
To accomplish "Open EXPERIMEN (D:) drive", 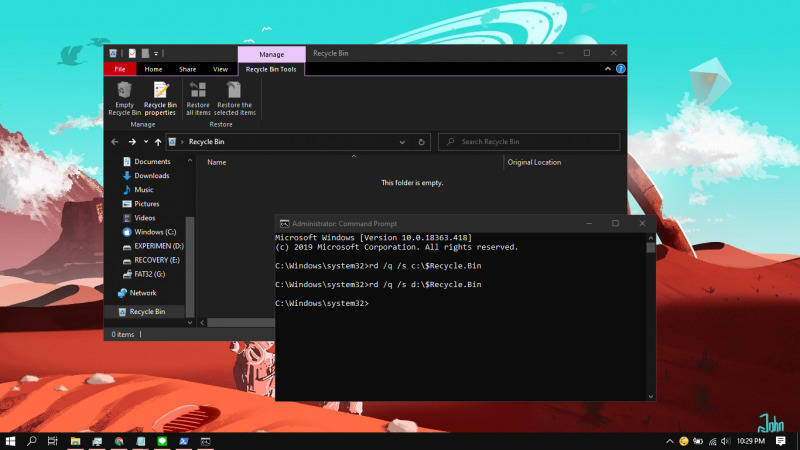I will click(153, 246).
